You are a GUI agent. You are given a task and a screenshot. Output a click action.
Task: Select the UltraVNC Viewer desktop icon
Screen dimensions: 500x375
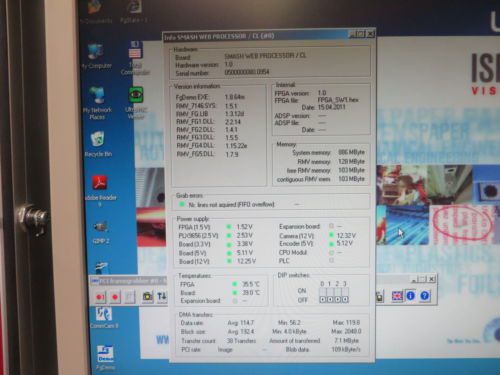click(x=136, y=102)
